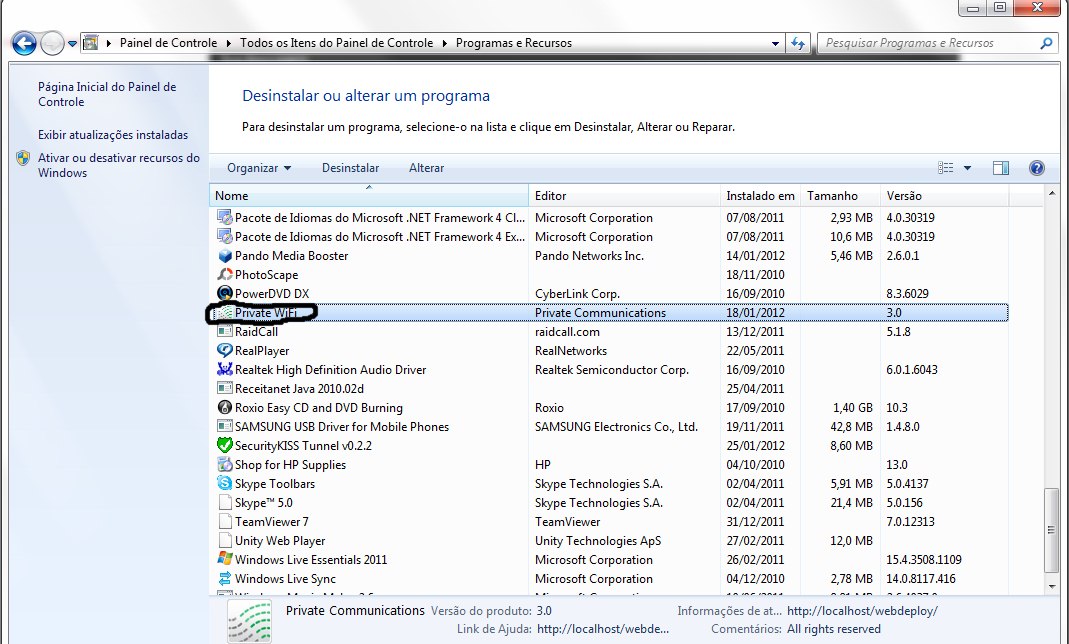Select the .NET Framework 4 Extended language pack icon
This screenshot has height=644, width=1069.
[224, 236]
